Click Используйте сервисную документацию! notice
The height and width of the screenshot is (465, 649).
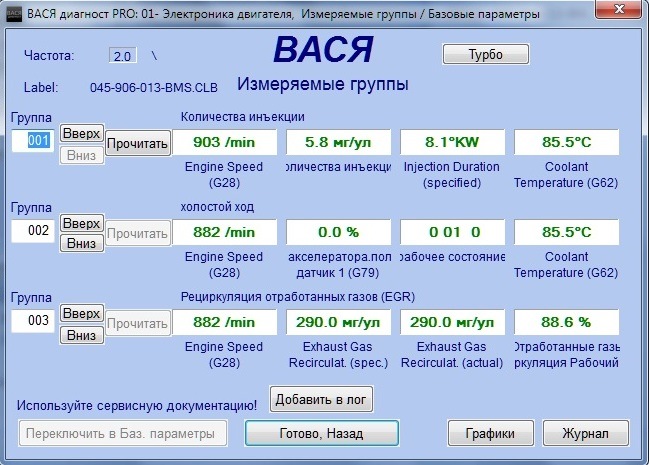[x=137, y=405]
